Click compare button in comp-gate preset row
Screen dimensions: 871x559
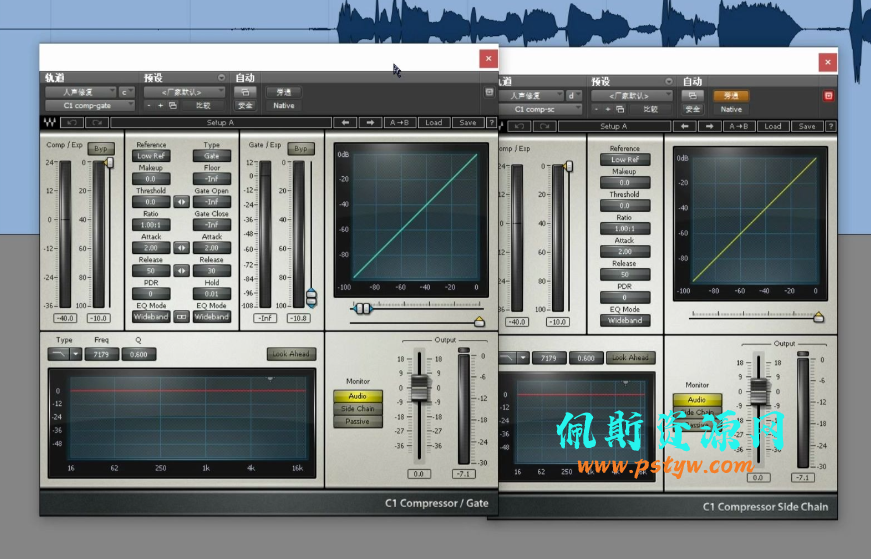[x=203, y=106]
